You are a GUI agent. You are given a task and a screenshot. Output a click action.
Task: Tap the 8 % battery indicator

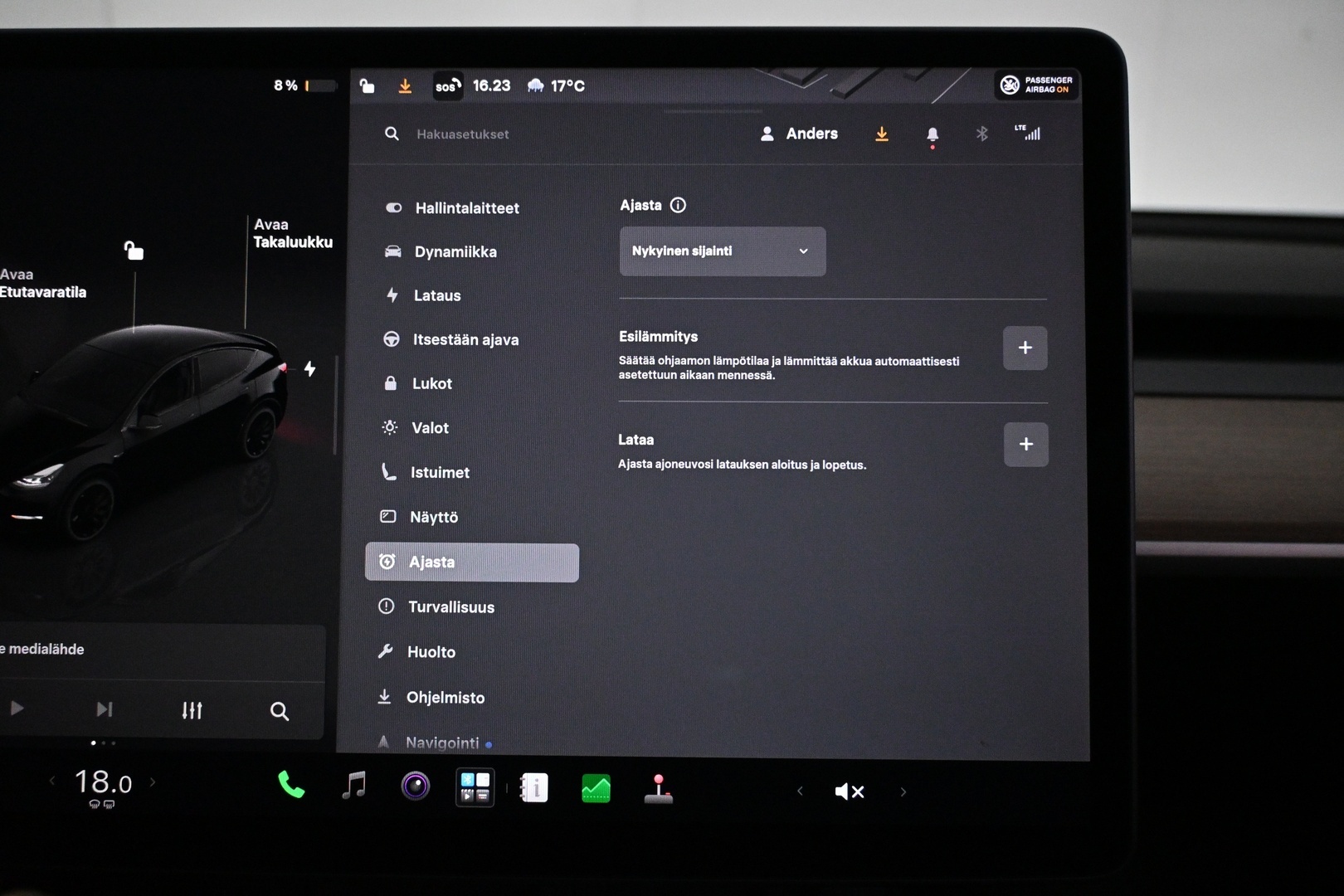click(304, 85)
